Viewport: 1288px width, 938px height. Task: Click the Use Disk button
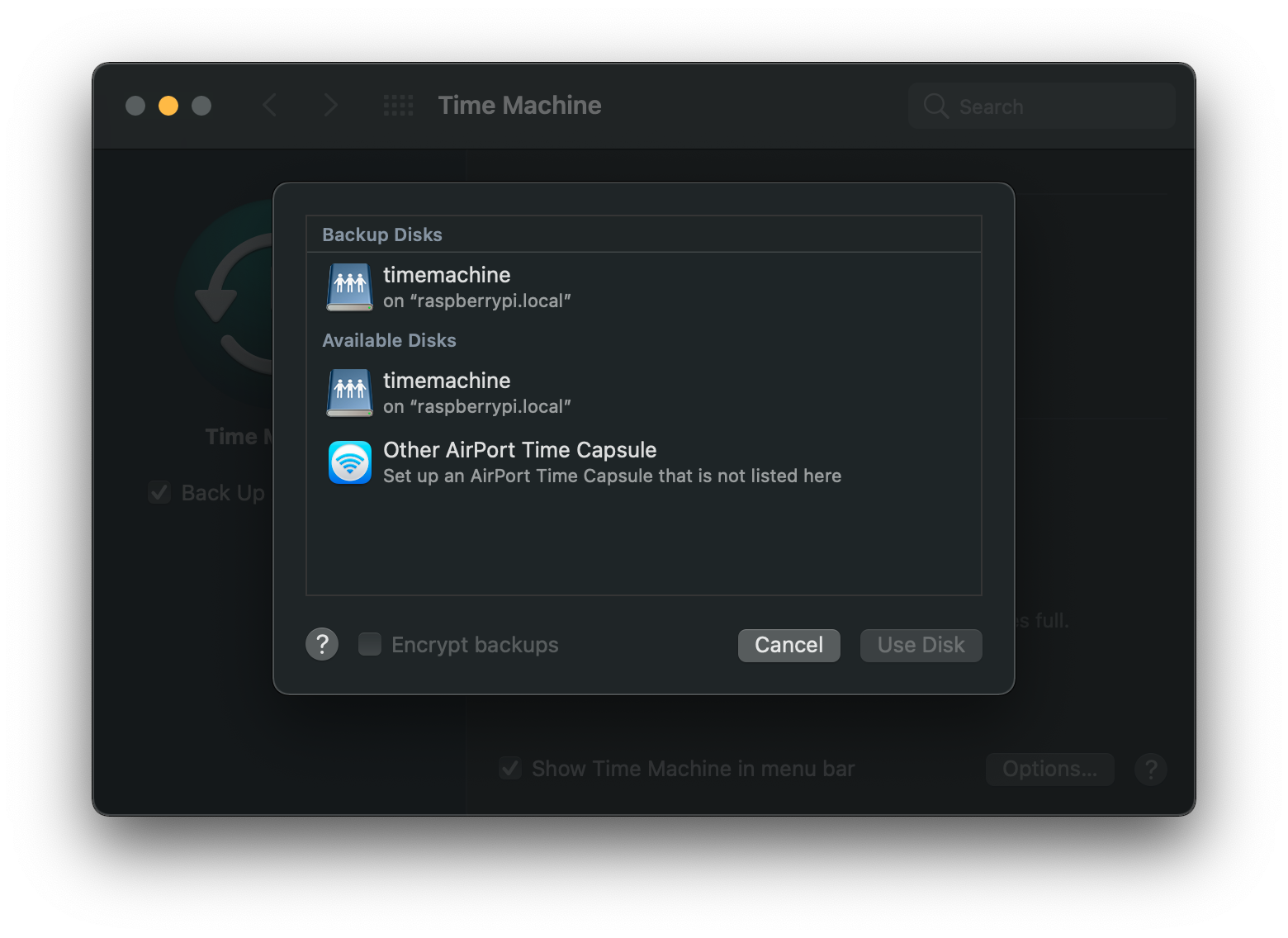tap(921, 645)
